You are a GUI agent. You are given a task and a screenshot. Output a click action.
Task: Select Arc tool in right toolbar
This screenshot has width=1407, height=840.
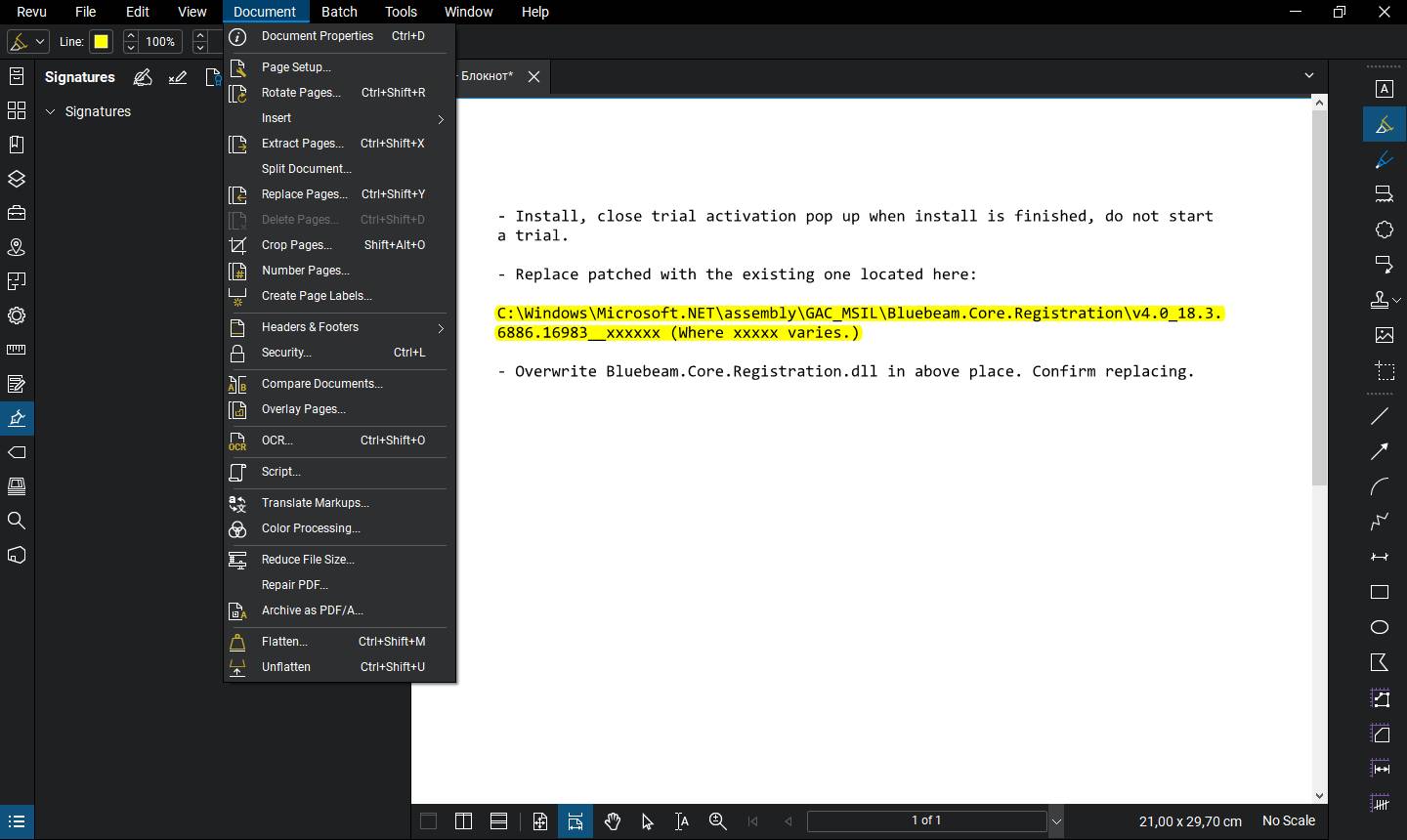1380,486
